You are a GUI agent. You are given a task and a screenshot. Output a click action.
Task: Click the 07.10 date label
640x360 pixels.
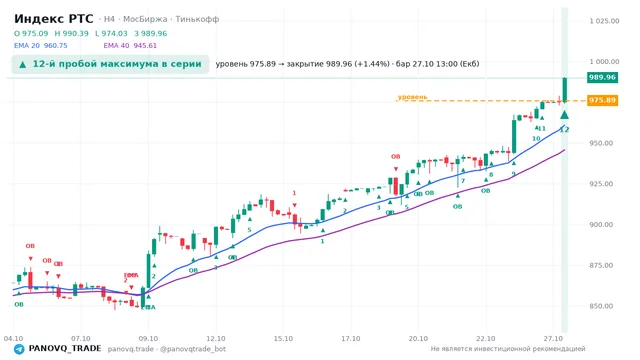(x=80, y=339)
